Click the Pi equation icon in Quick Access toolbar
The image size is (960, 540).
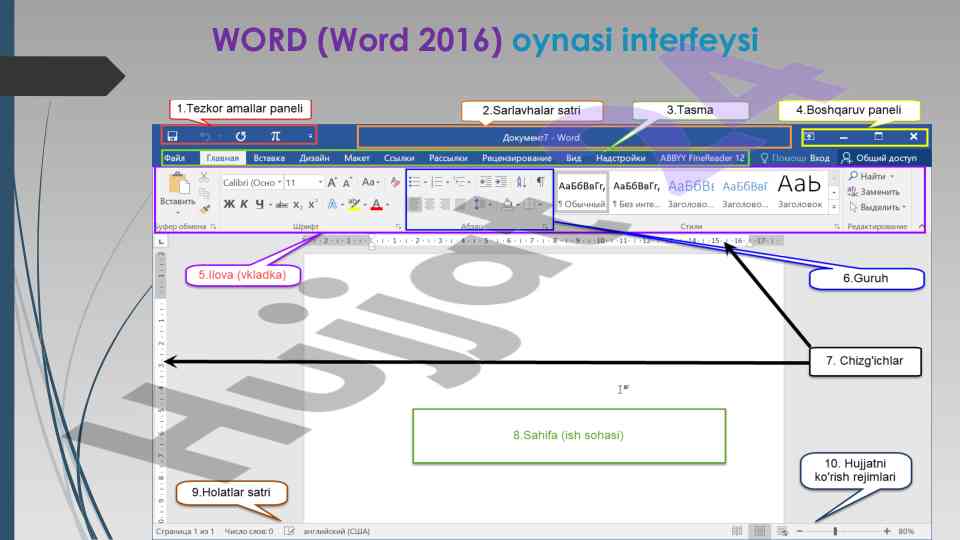tap(276, 136)
